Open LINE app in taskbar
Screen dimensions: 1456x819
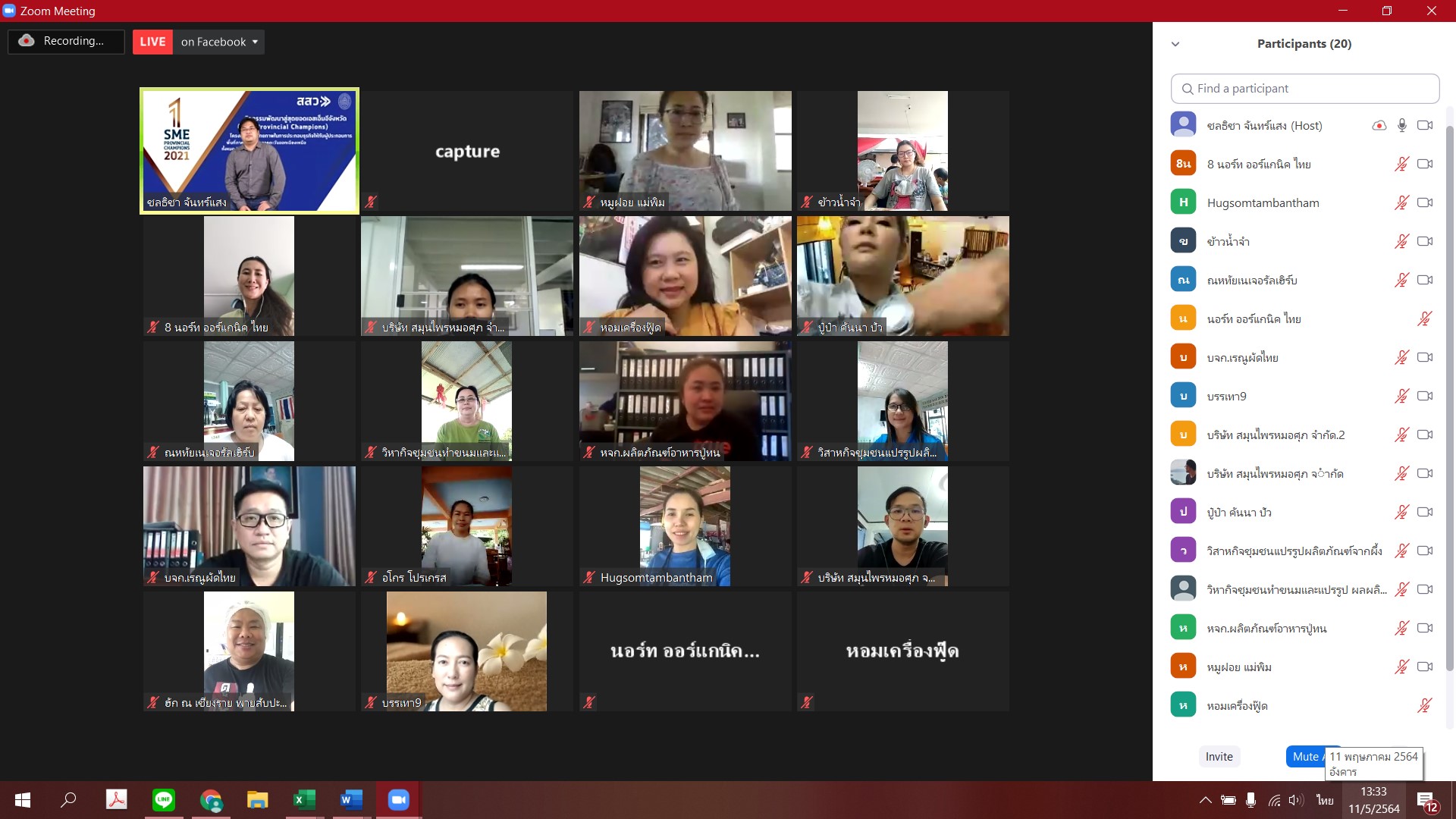pos(164,799)
